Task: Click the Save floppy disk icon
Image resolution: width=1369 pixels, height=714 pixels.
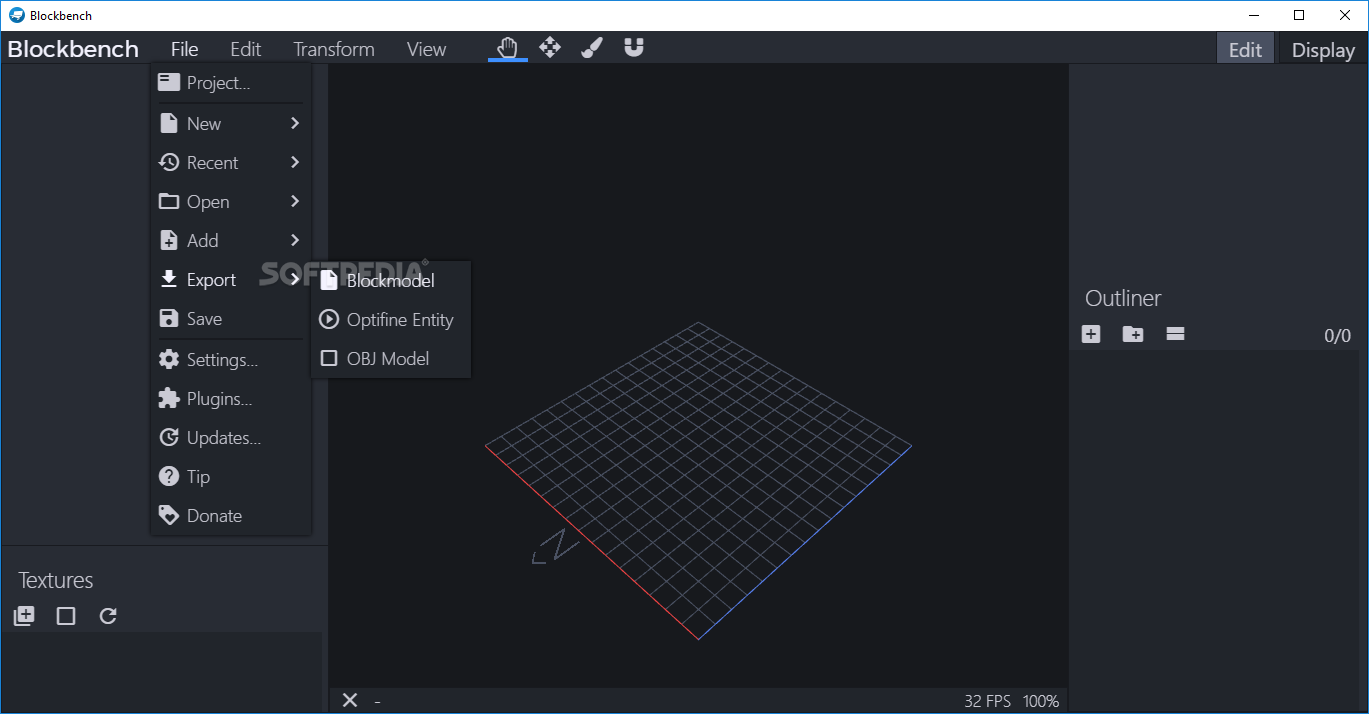Action: (169, 319)
